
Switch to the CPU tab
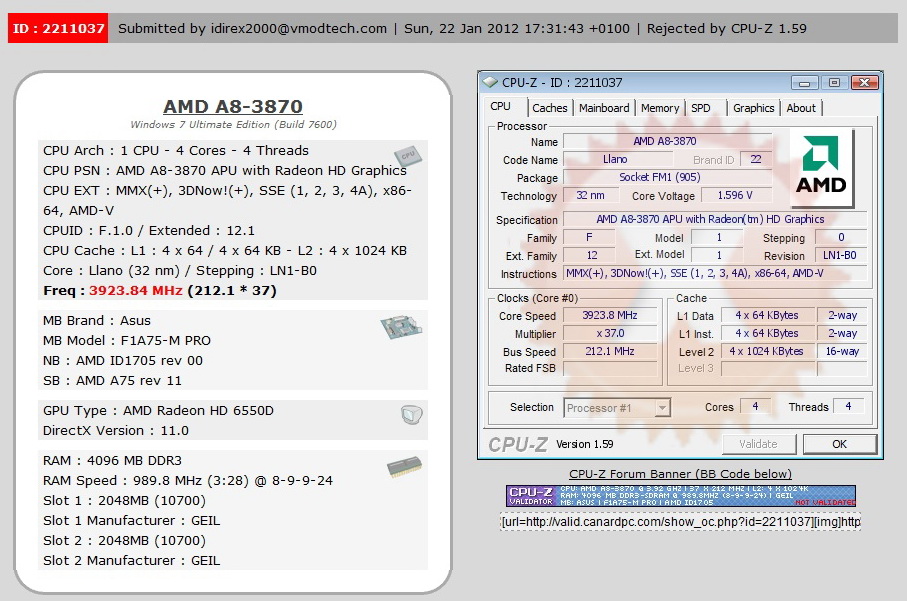(500, 106)
